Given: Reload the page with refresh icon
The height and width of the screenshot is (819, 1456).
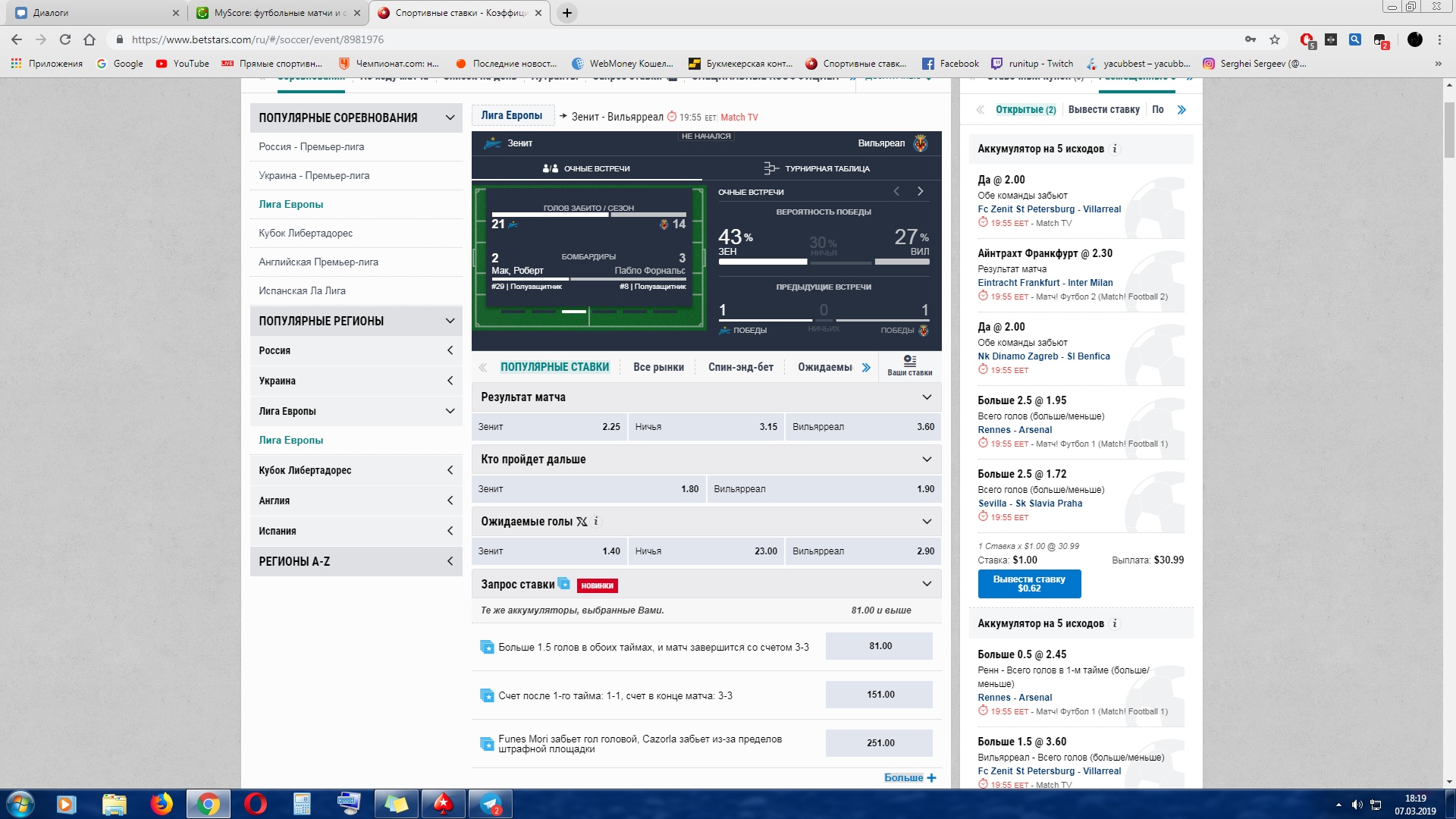Looking at the screenshot, I should [65, 39].
